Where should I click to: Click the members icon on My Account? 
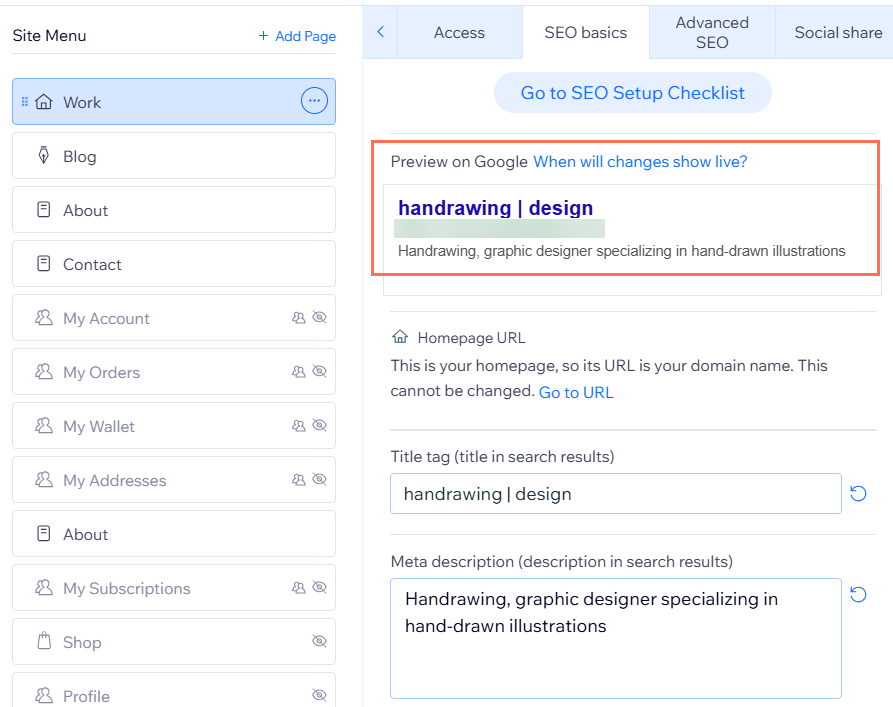43,317
